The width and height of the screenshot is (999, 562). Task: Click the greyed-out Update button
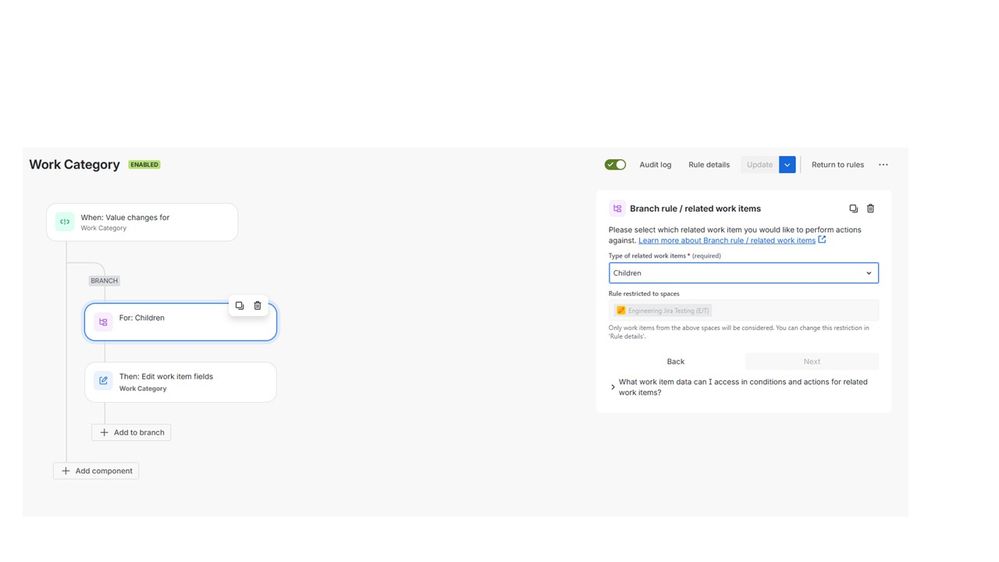click(759, 164)
